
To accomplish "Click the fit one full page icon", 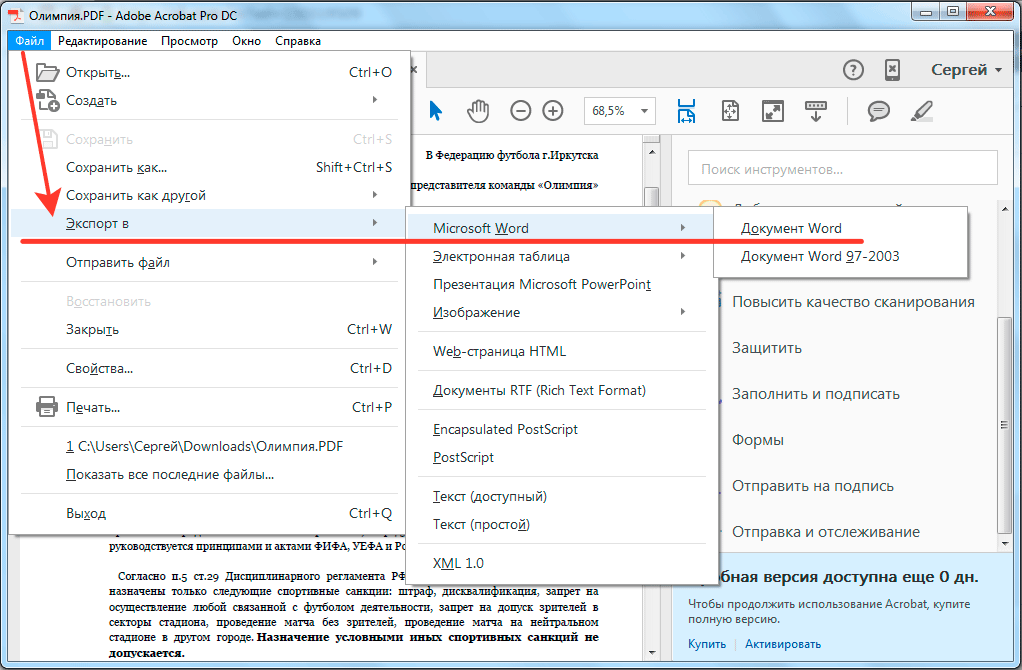I will click(x=730, y=110).
